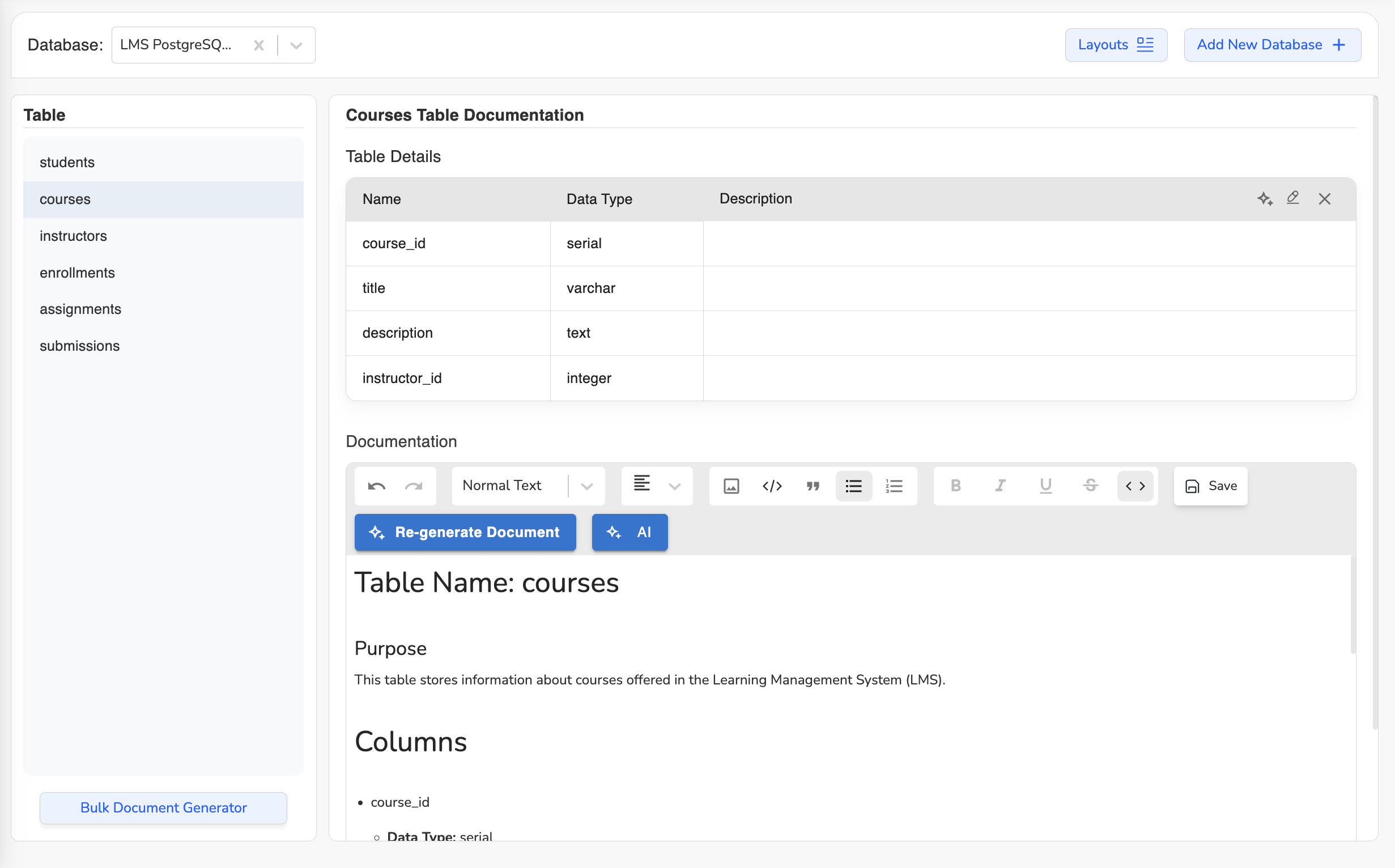1395x868 pixels.
Task: Open the Bulk Document Generator
Action: point(163,808)
